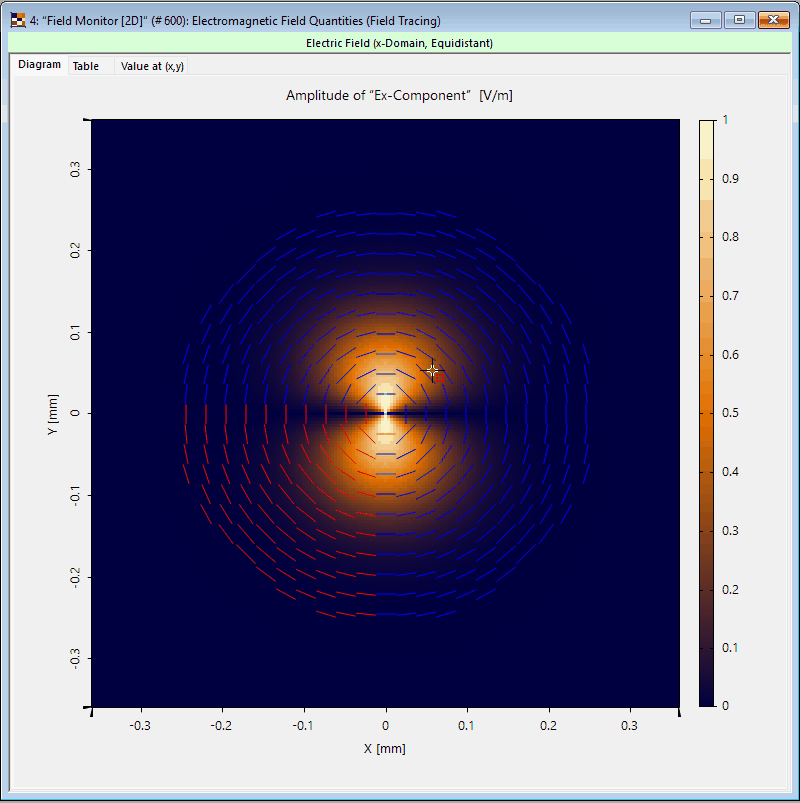800x803 pixels.
Task: Maximize the Field Monitor window
Action: click(x=739, y=20)
